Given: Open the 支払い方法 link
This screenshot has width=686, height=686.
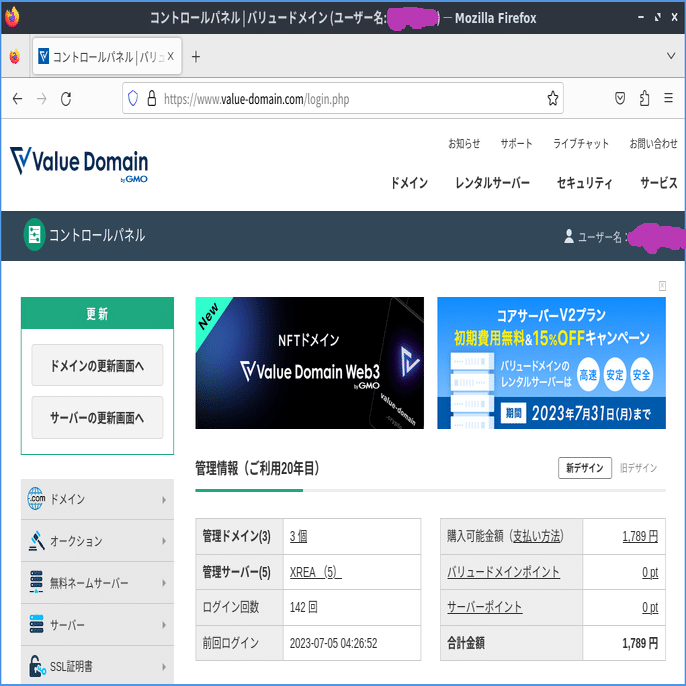Looking at the screenshot, I should pyautogui.click(x=536, y=536).
